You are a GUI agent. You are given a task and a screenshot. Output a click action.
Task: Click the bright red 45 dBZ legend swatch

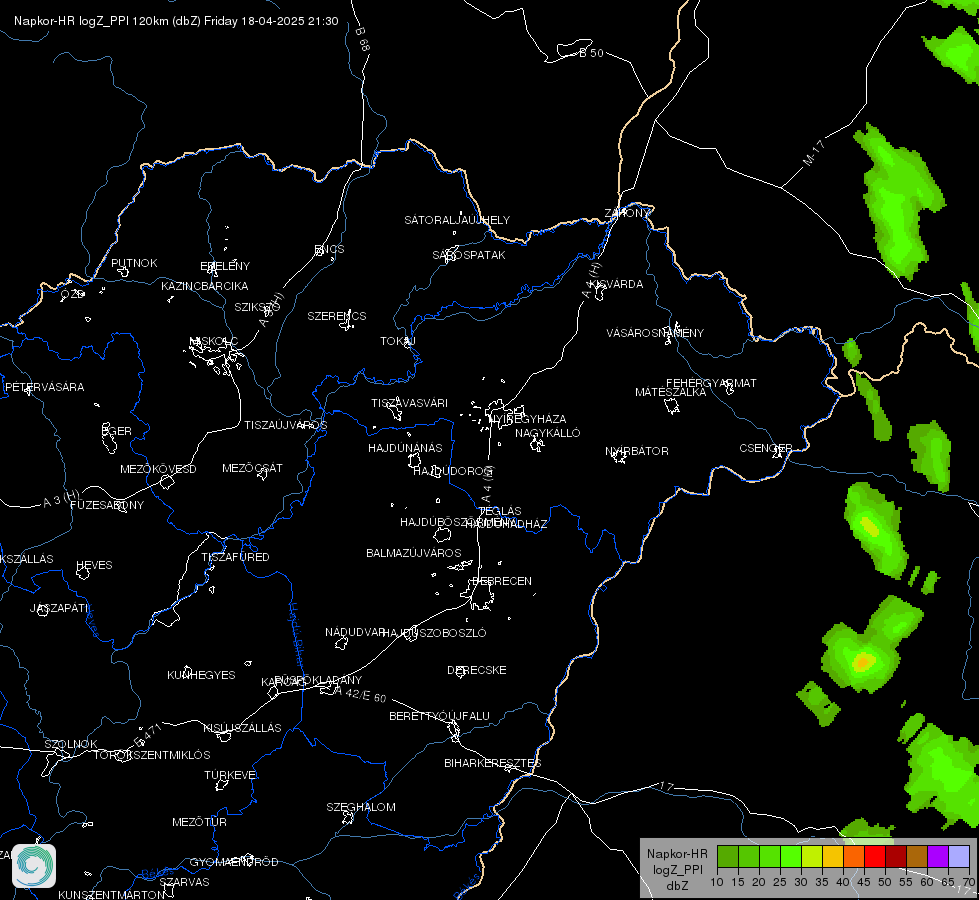[x=875, y=857]
